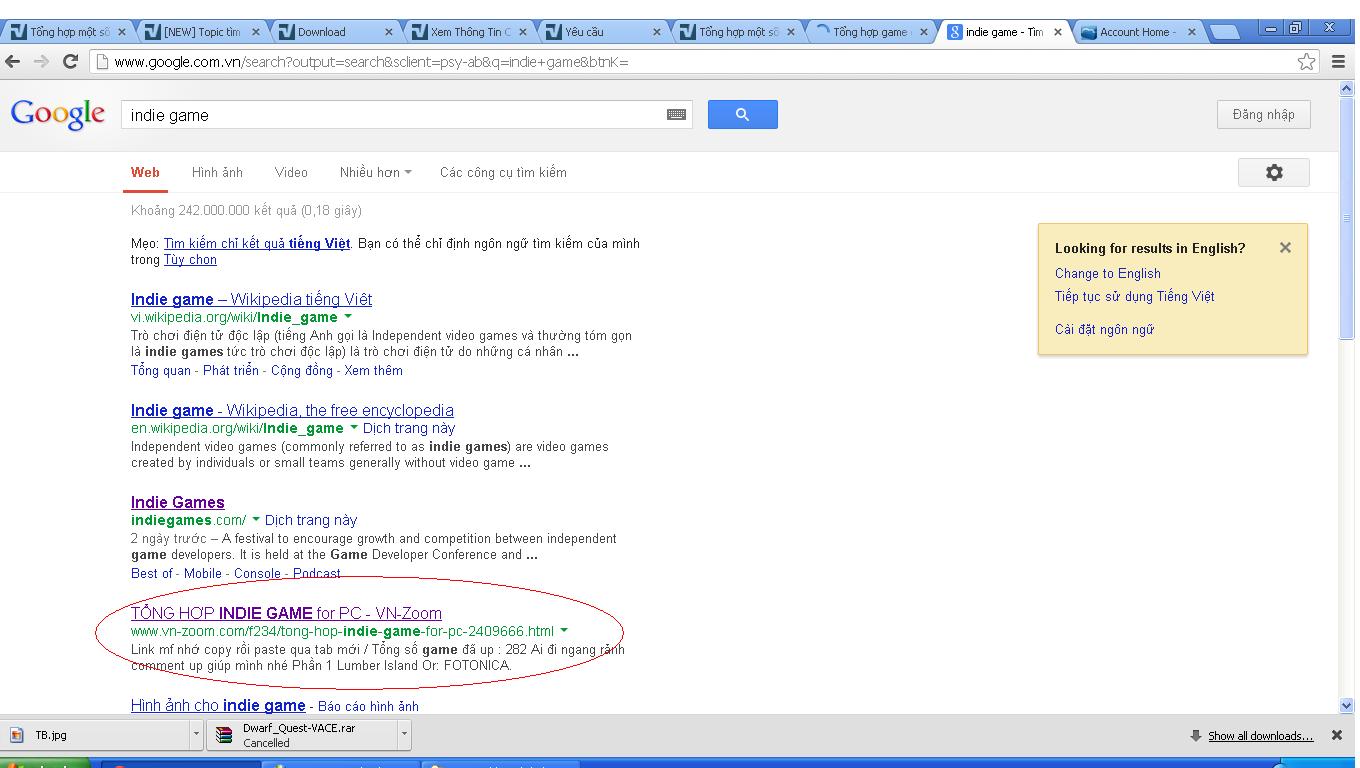Screen dimensions: 1360x768
Task: Click the Google logo
Action: pos(58,115)
